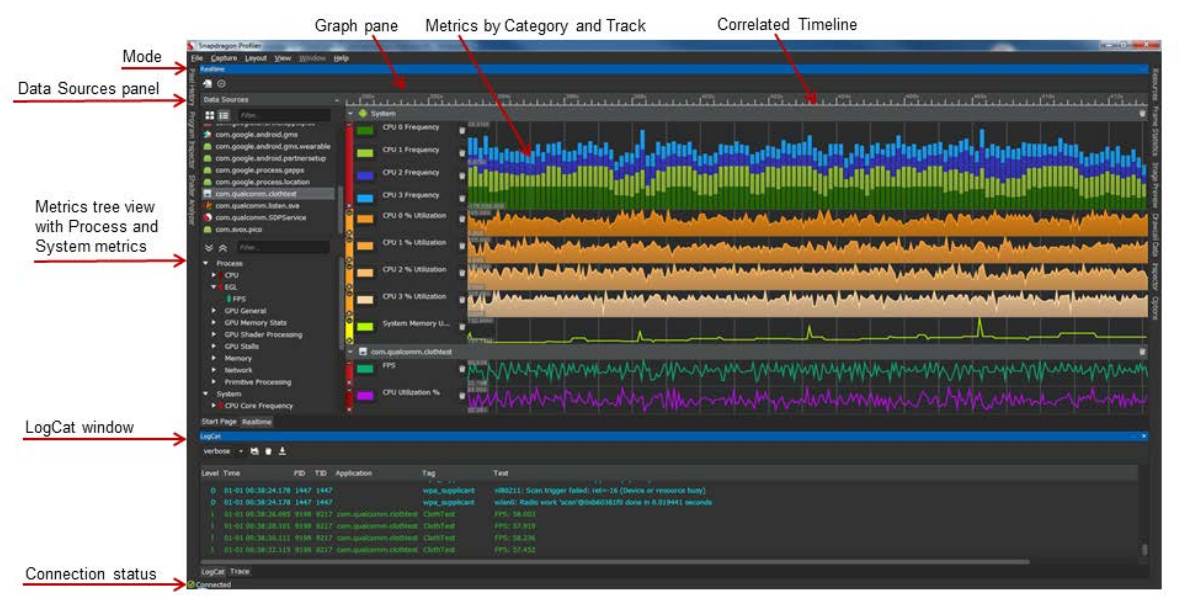Click the circular icon in the Realtime toolbar
The height and width of the screenshot is (604, 1184).
tap(221, 84)
